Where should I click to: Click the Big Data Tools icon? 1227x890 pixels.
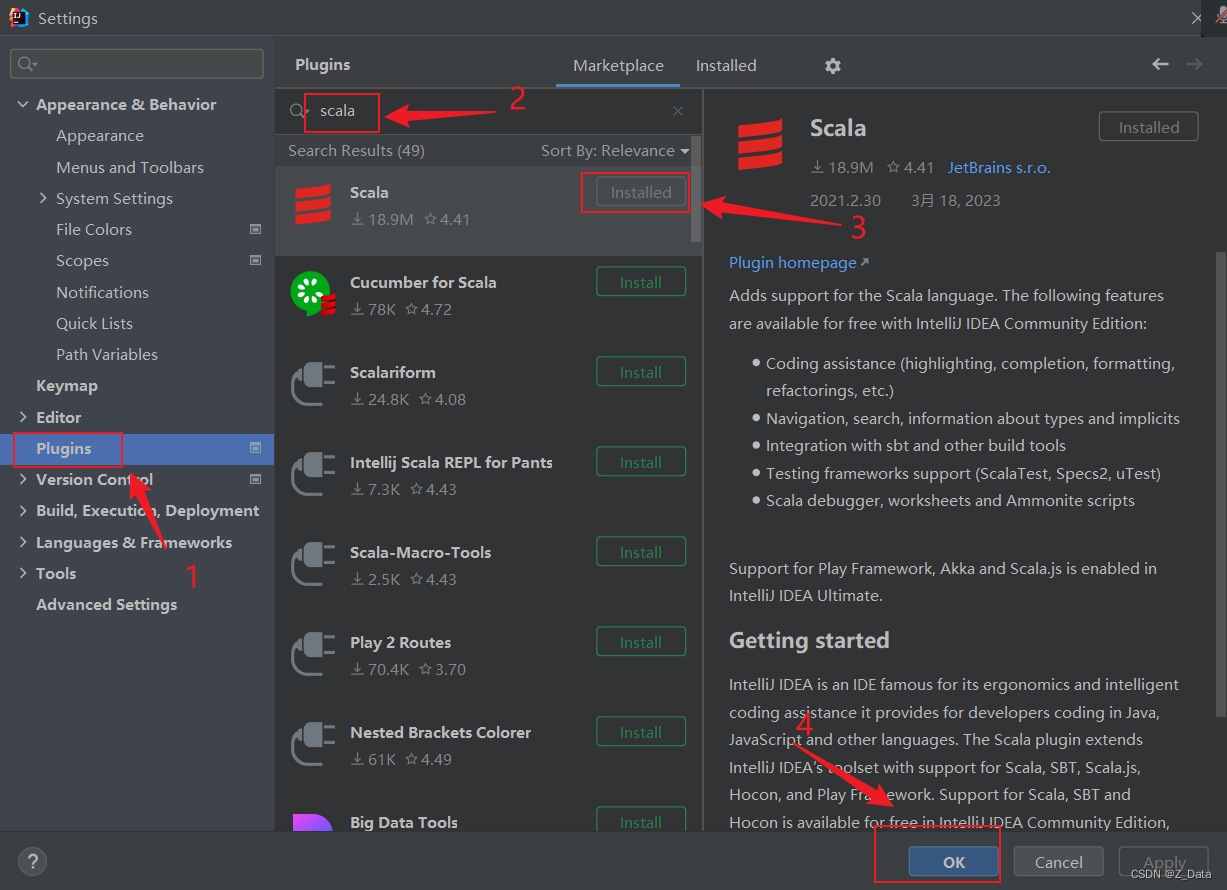pos(312,822)
